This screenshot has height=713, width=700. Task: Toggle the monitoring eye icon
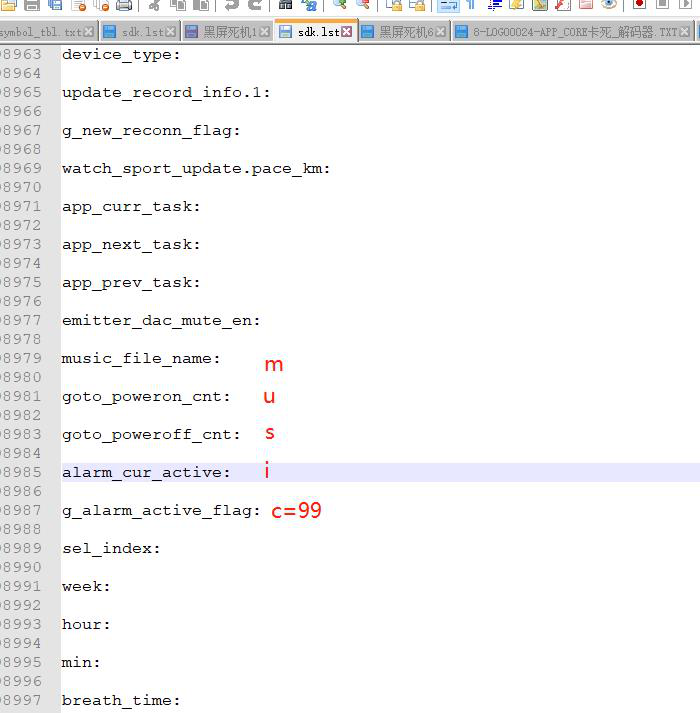coord(609,5)
